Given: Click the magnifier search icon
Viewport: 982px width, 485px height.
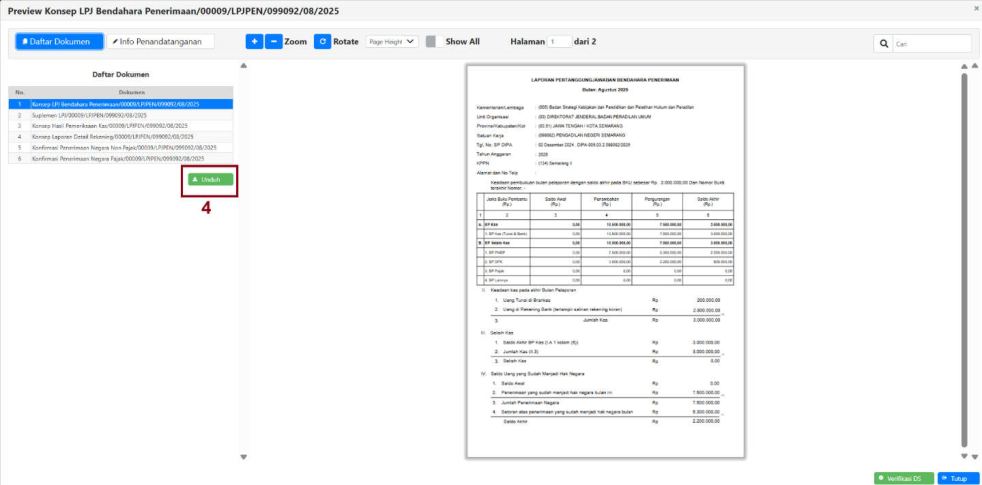Looking at the screenshot, I should (x=884, y=44).
